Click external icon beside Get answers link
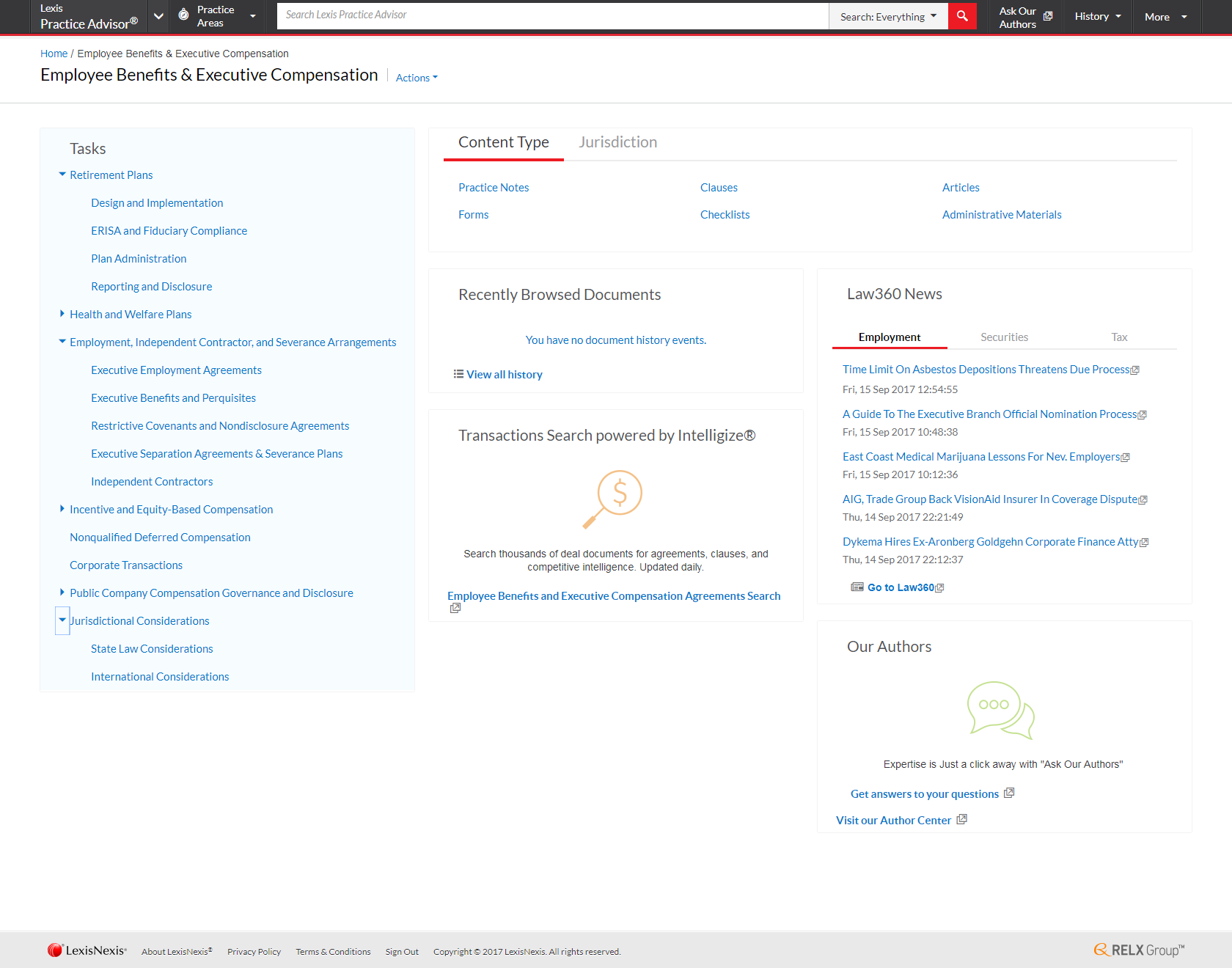 pos(1009,793)
